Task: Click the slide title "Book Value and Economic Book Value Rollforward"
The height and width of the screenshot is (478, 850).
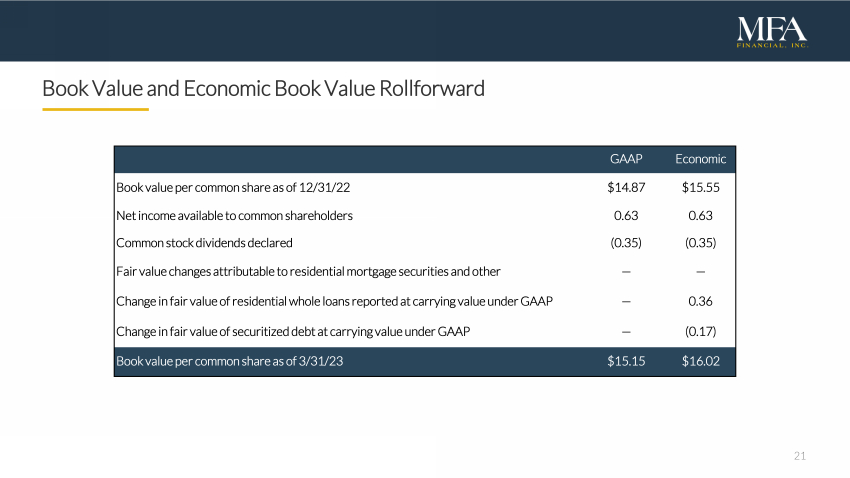Action: pos(263,89)
